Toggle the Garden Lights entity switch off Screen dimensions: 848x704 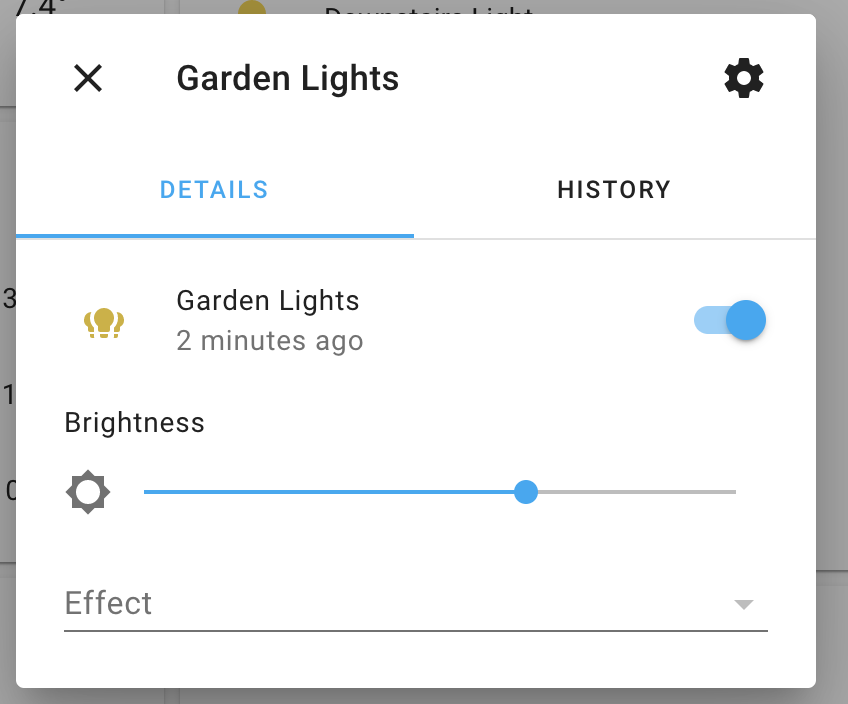point(729,320)
